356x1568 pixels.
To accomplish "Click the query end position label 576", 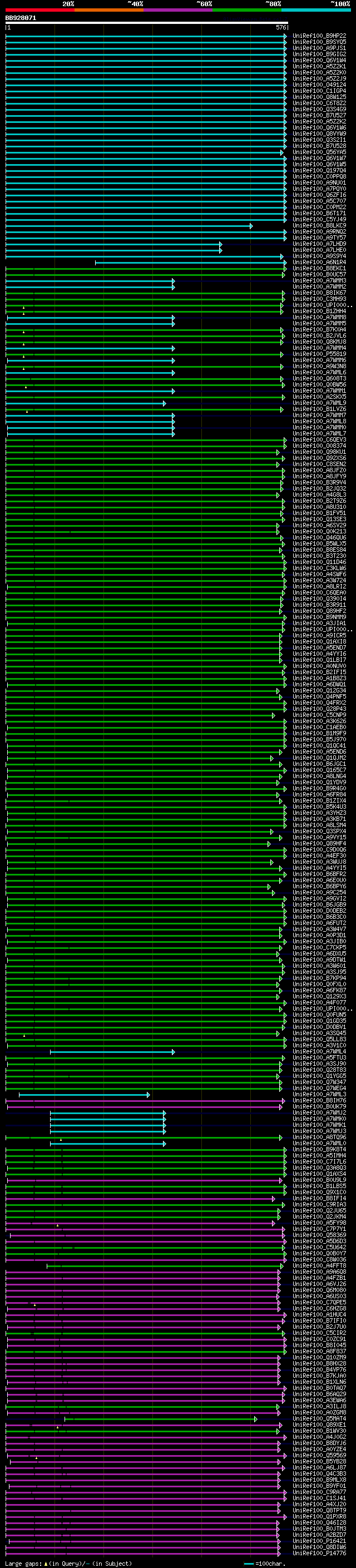I will 281,27.
